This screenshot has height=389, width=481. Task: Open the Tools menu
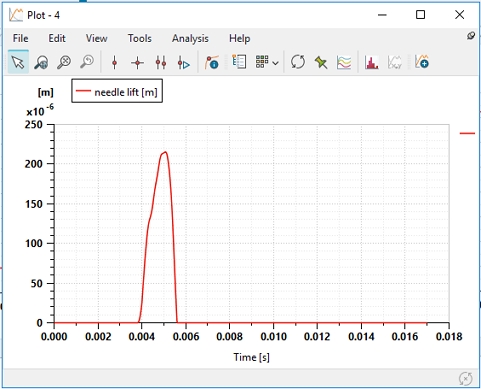click(x=139, y=38)
